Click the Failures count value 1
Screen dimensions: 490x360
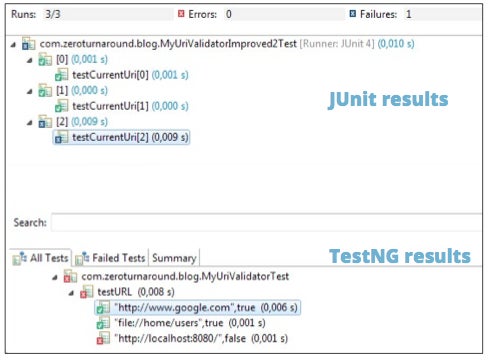click(x=408, y=14)
